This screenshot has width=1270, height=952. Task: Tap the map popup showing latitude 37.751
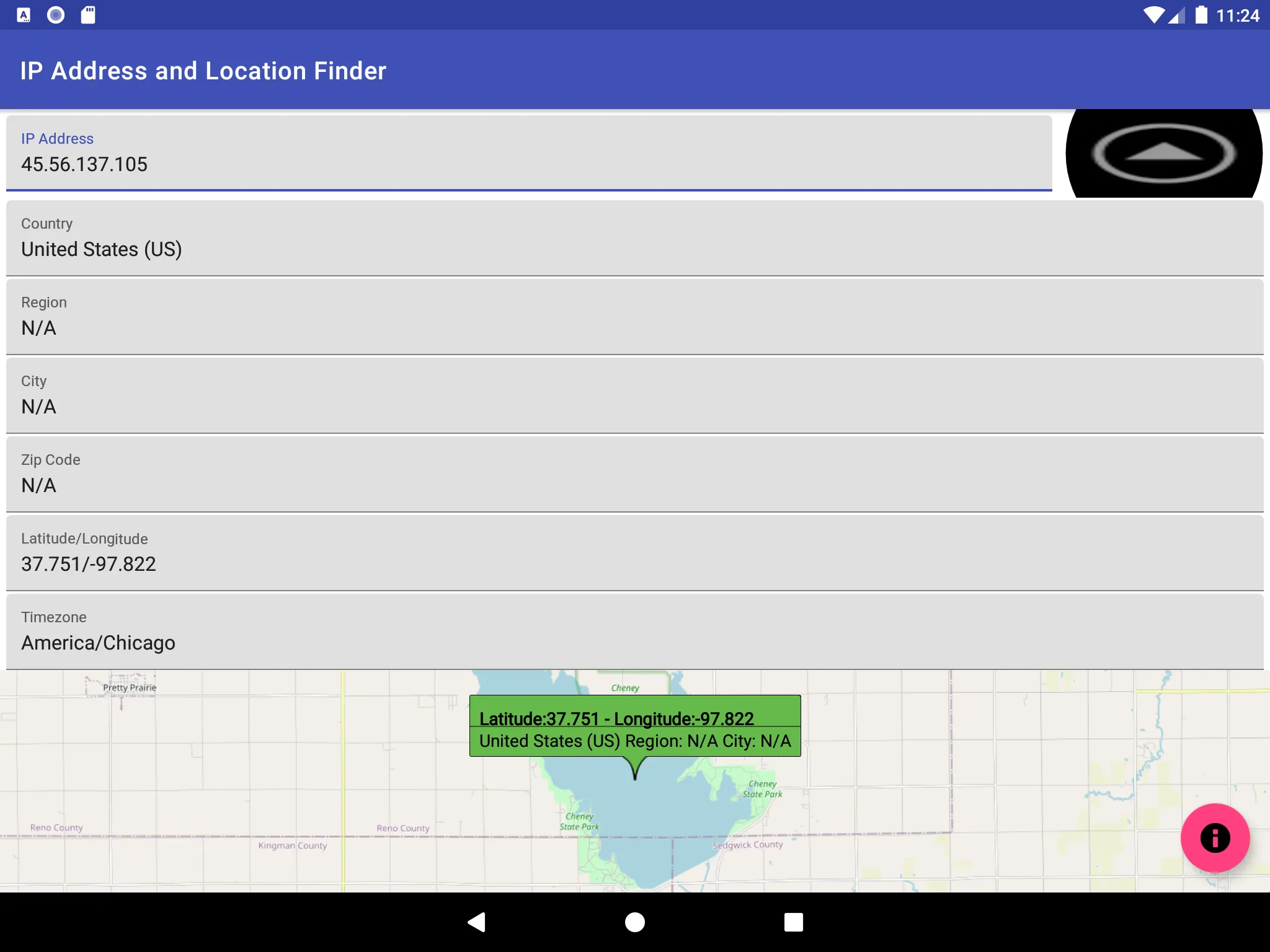pos(634,728)
